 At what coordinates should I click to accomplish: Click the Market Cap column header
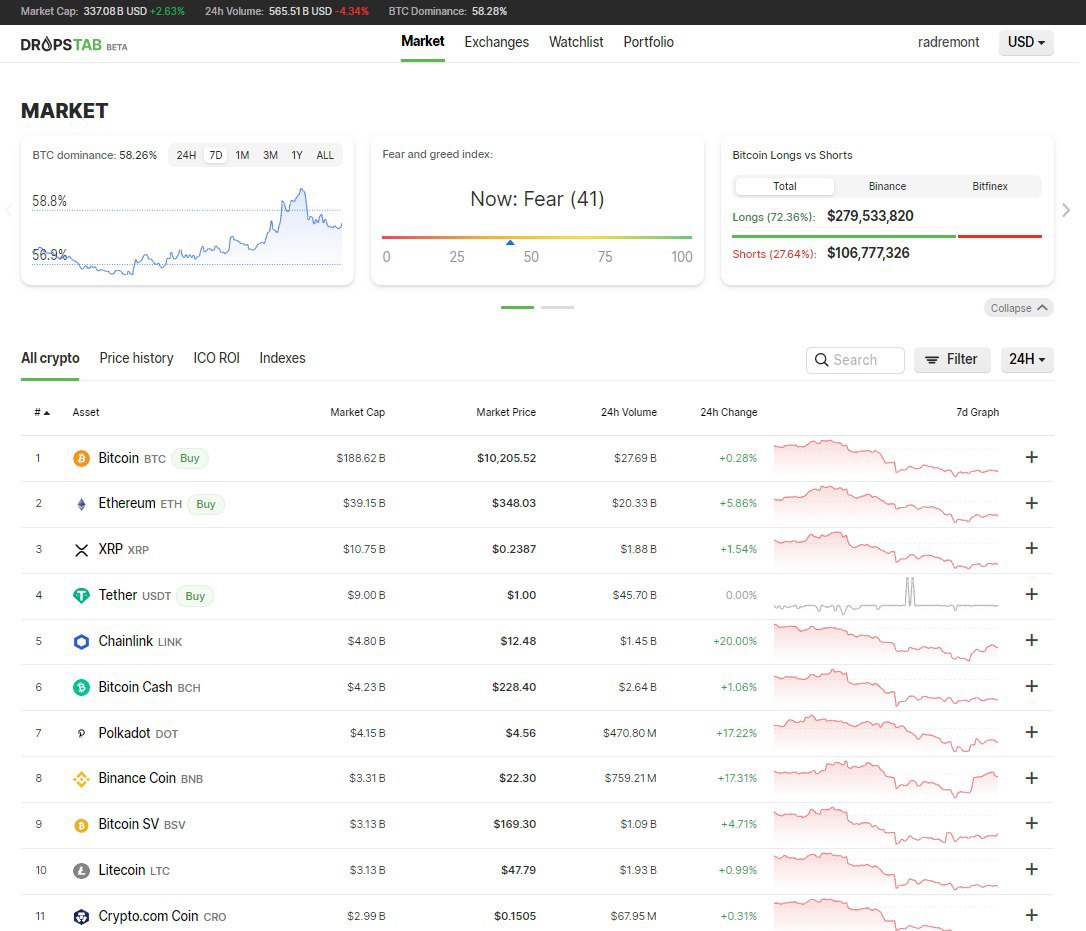pyautogui.click(x=357, y=412)
